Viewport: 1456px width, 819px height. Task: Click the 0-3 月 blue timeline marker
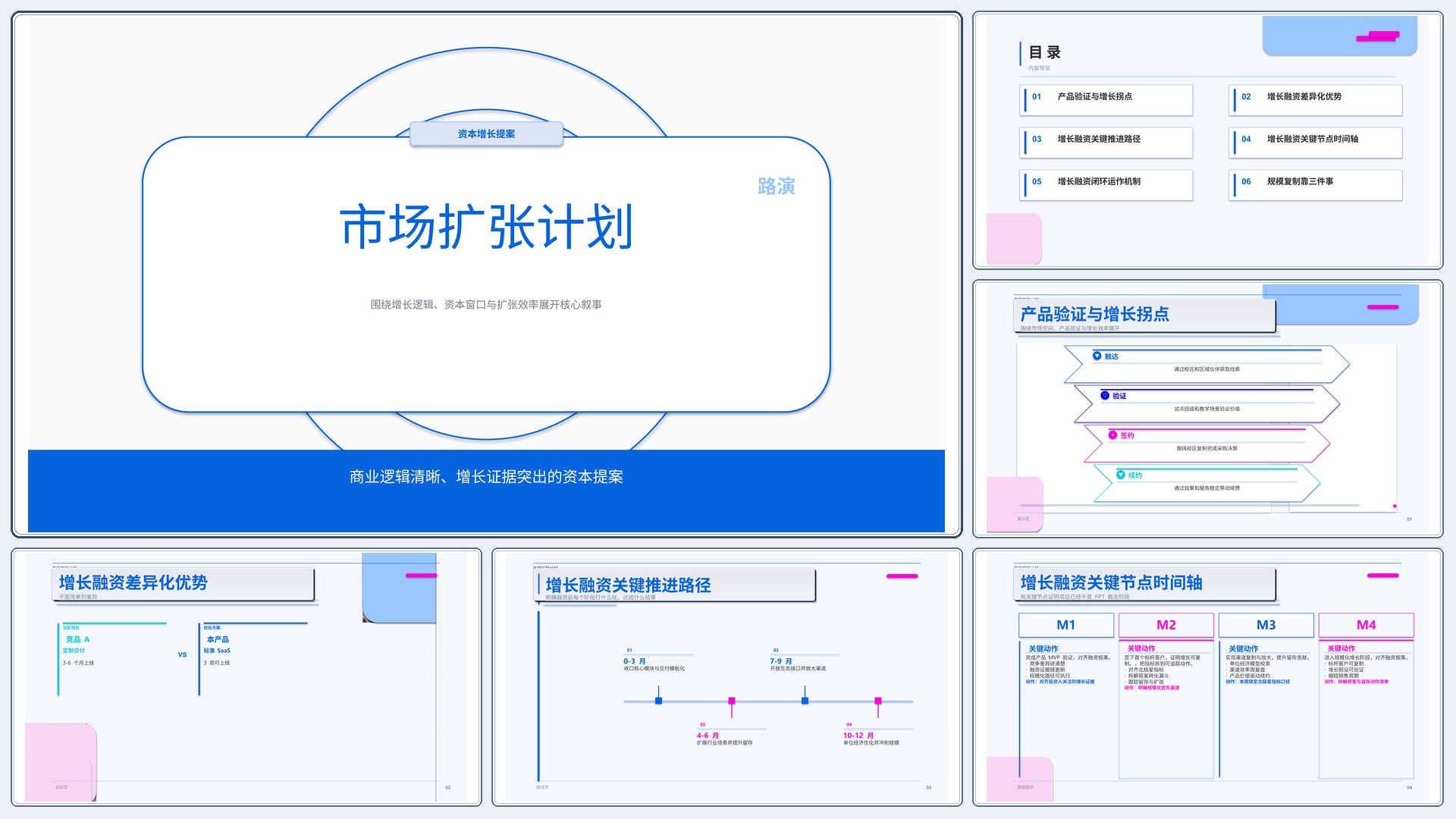coord(658,701)
